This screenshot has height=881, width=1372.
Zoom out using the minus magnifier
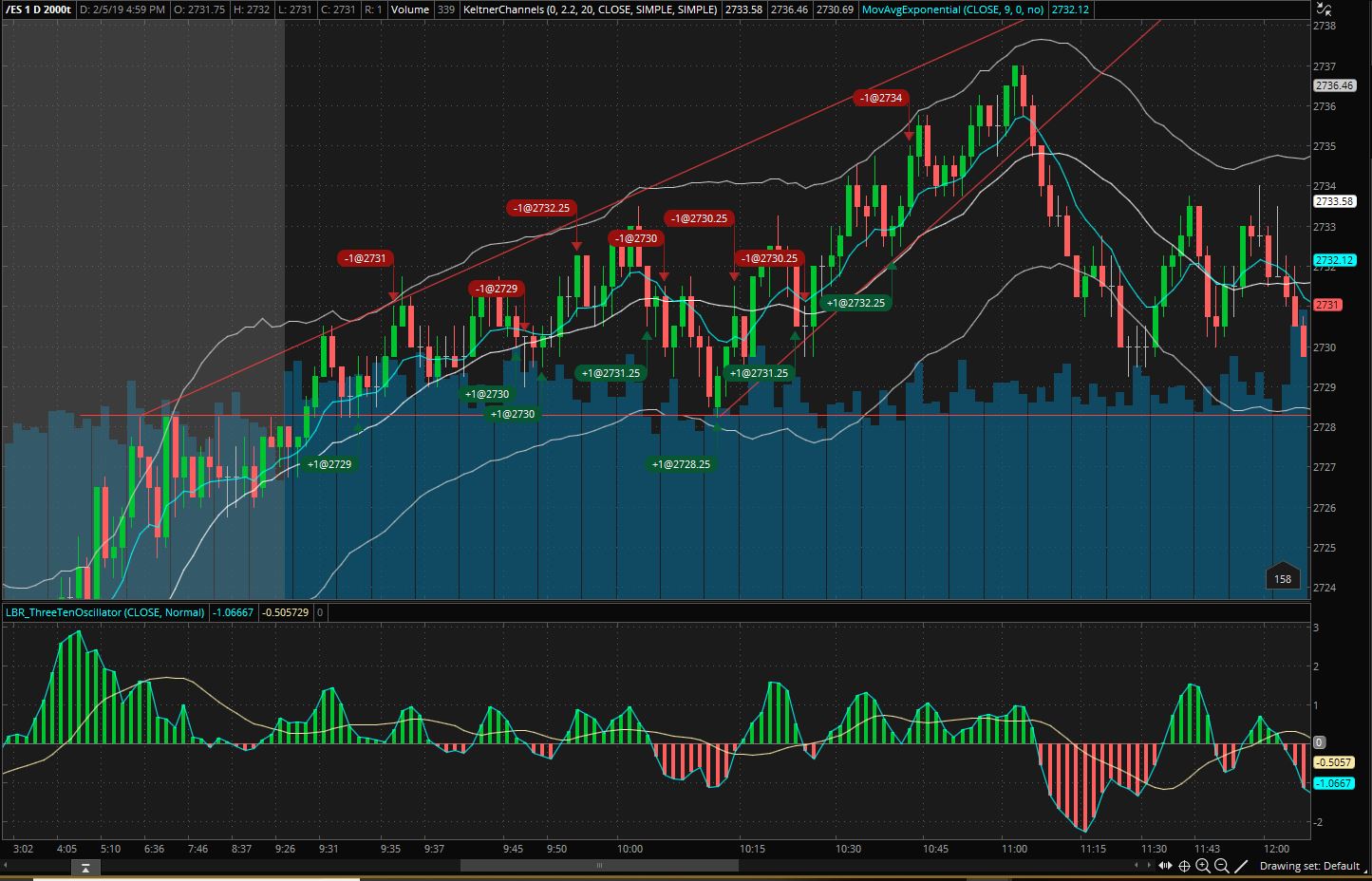[x=1222, y=866]
